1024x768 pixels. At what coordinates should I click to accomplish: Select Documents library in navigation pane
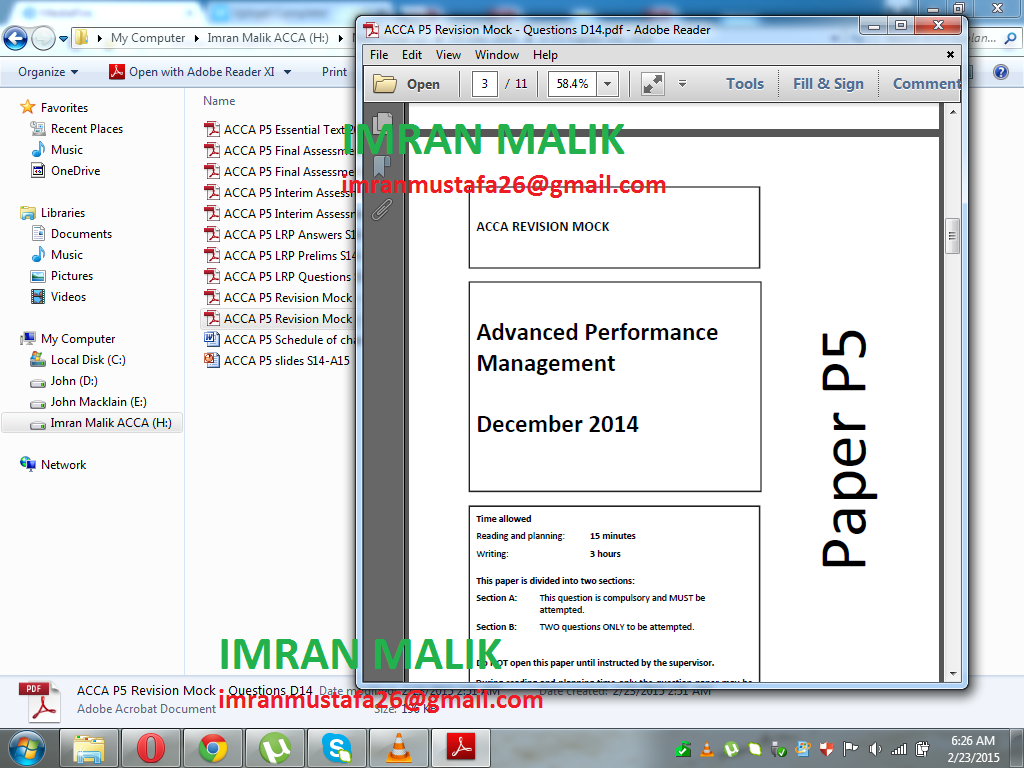coord(81,234)
